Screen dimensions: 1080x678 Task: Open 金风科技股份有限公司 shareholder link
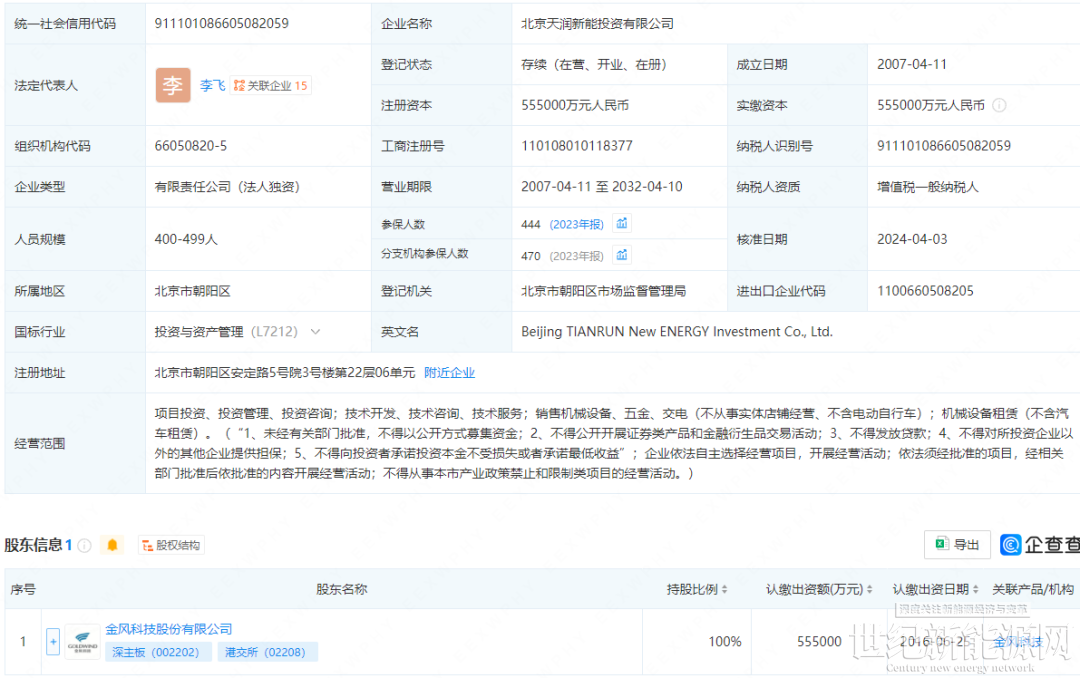tap(169, 628)
